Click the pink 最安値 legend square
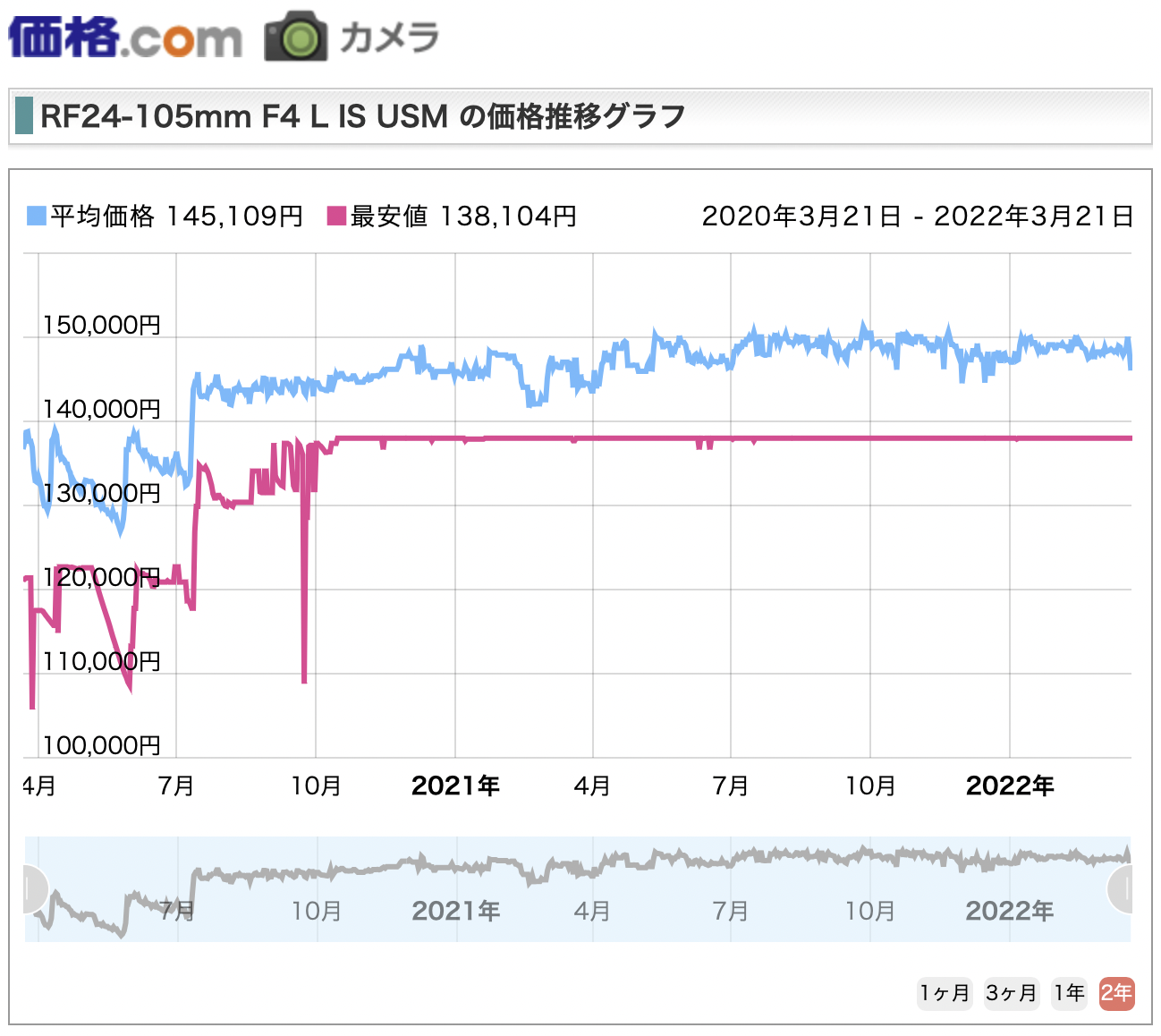This screenshot has height=1036, width=1161. [336, 216]
